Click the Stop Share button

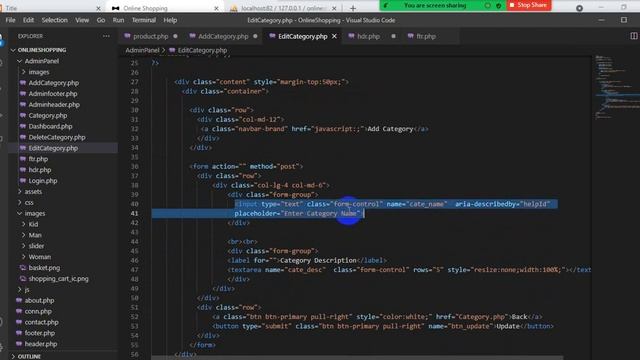[x=529, y=5]
